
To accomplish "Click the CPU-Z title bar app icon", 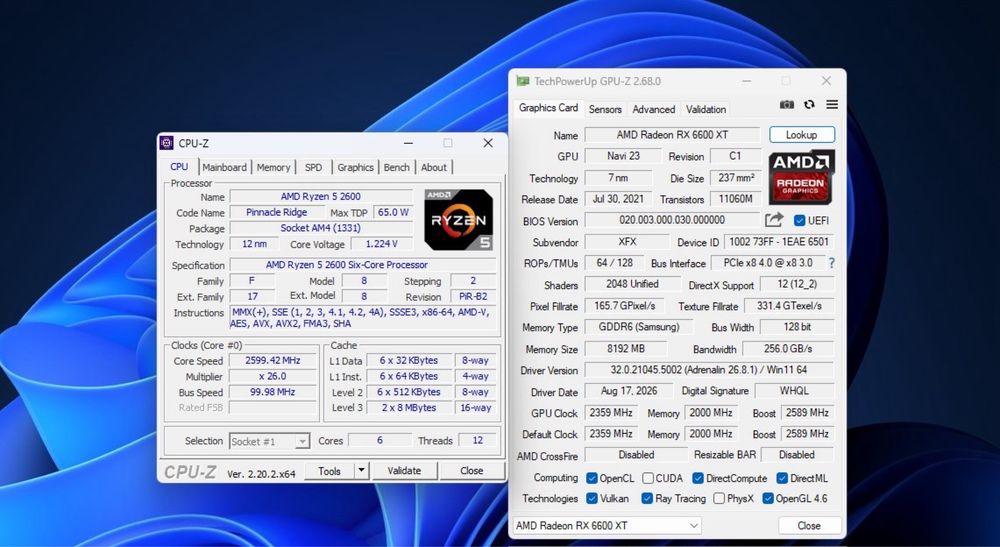I will coord(166,143).
